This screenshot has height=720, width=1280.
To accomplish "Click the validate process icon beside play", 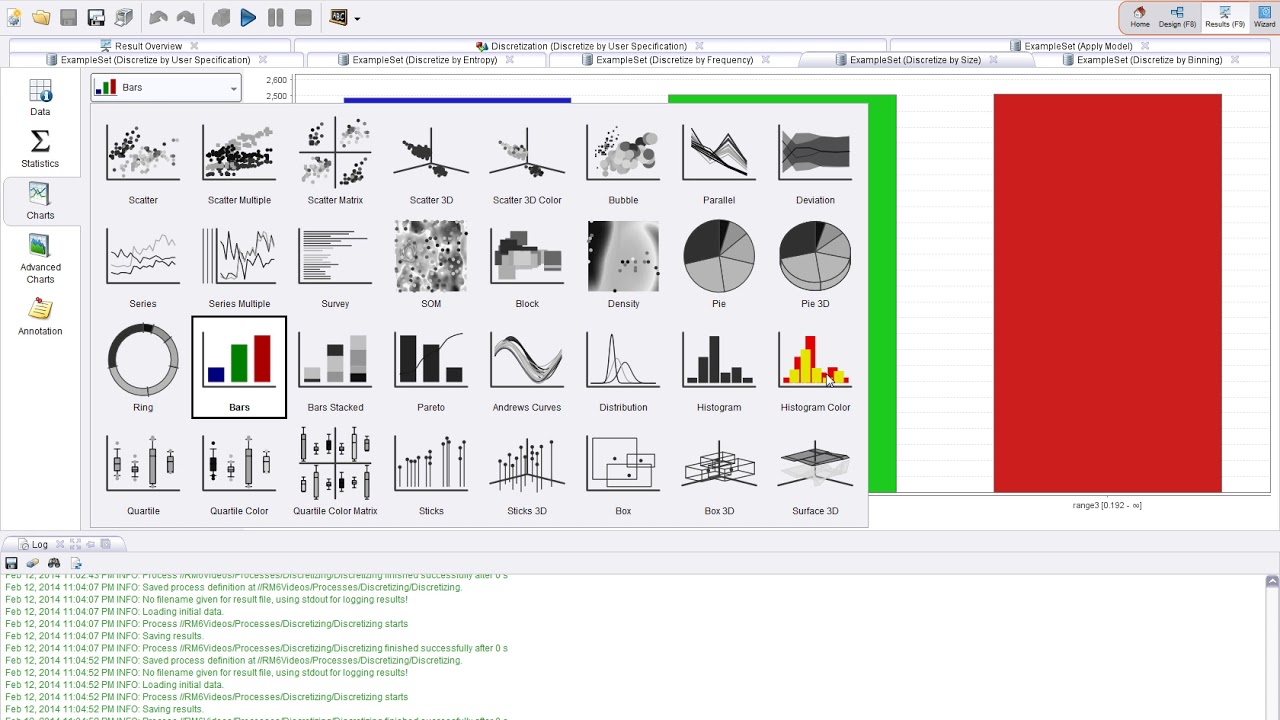I will point(221,17).
